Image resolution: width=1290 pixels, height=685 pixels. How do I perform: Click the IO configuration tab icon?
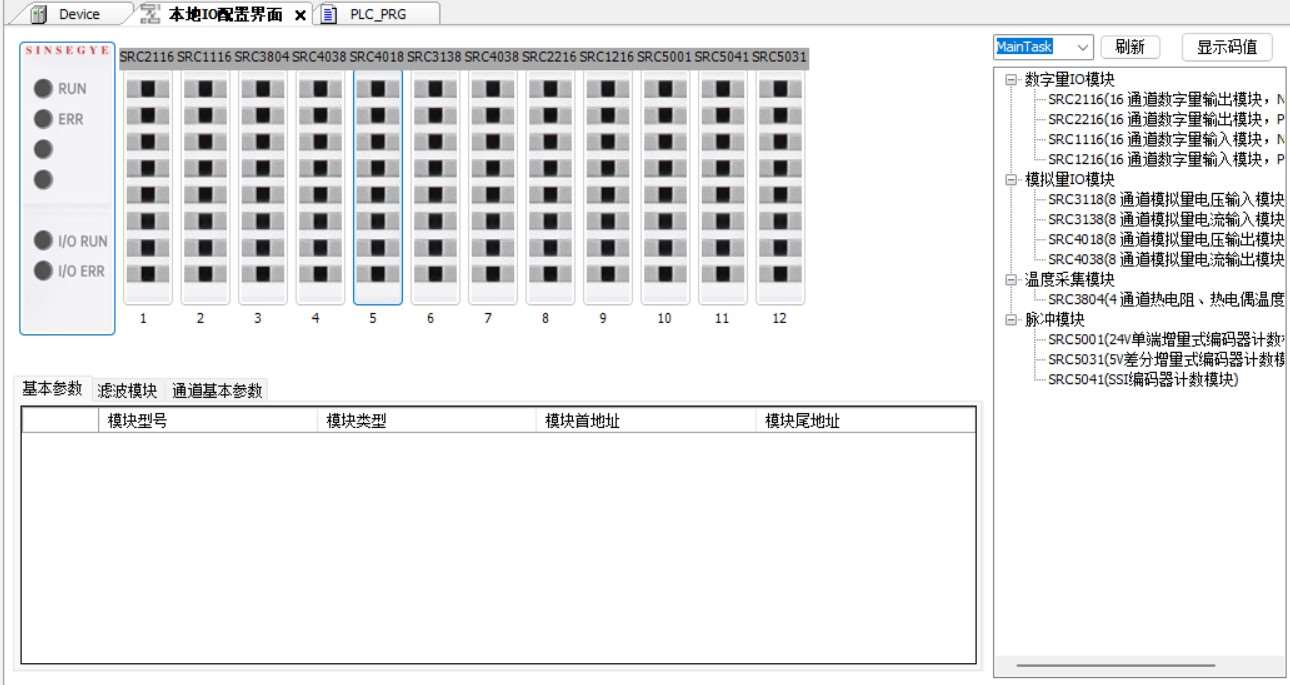(x=150, y=14)
